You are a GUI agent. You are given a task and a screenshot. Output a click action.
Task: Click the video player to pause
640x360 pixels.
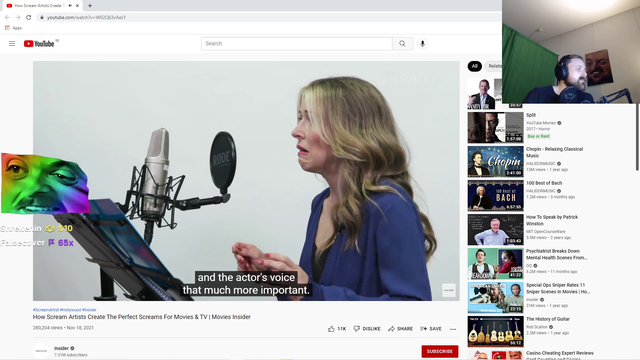(x=246, y=181)
